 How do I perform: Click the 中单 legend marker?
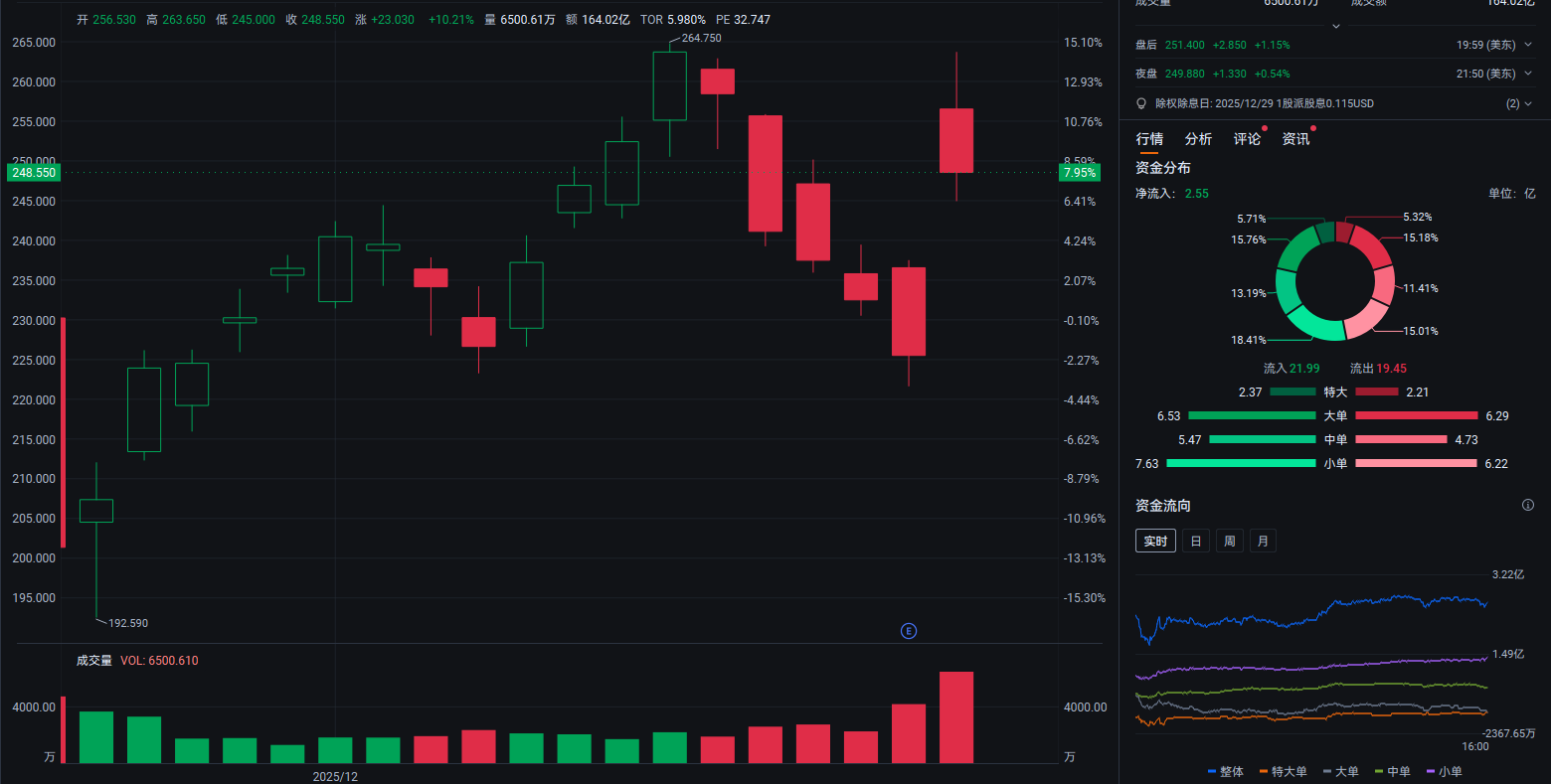coord(1379,771)
